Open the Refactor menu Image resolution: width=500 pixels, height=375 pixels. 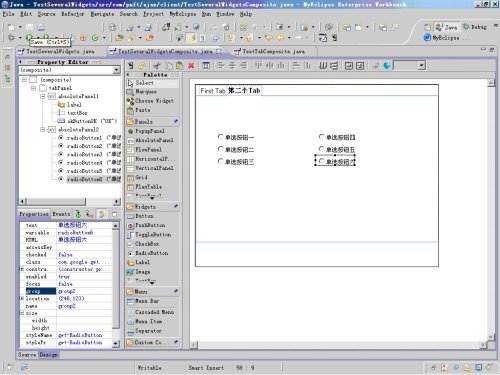[x=72, y=14]
